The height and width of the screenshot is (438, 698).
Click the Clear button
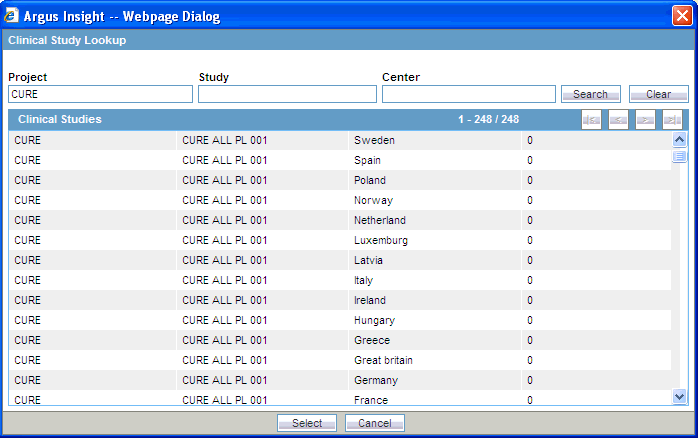point(658,94)
